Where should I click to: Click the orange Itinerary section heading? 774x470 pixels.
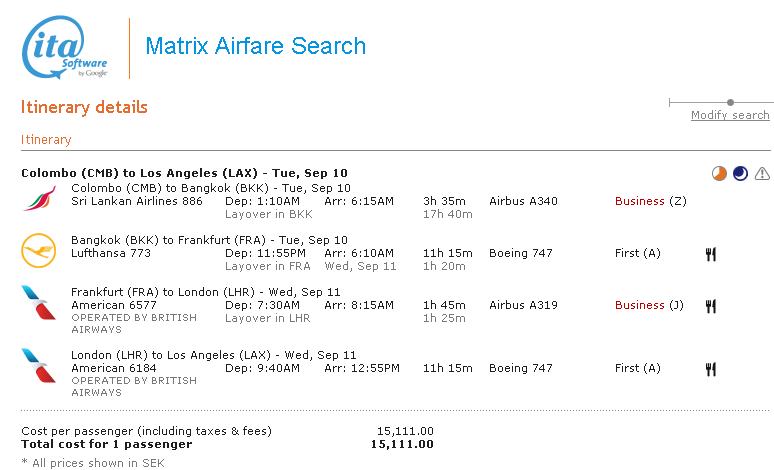46,140
